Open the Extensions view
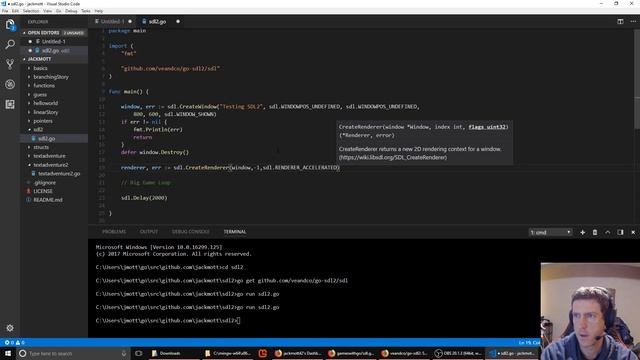The image size is (640, 360). click(x=10, y=104)
